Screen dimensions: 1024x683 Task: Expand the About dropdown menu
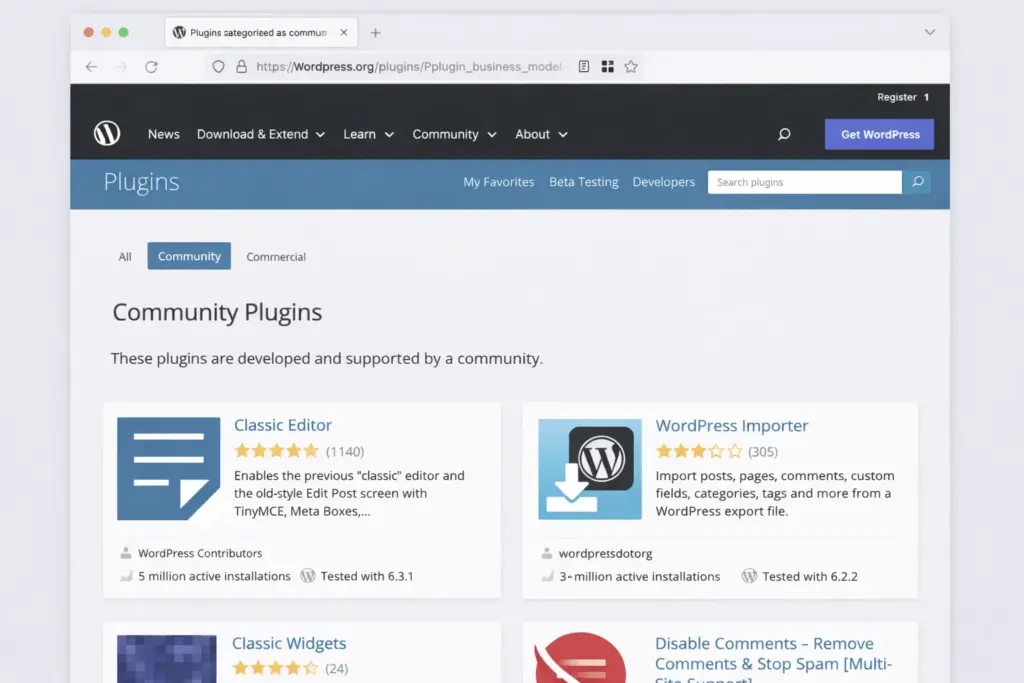(x=541, y=134)
